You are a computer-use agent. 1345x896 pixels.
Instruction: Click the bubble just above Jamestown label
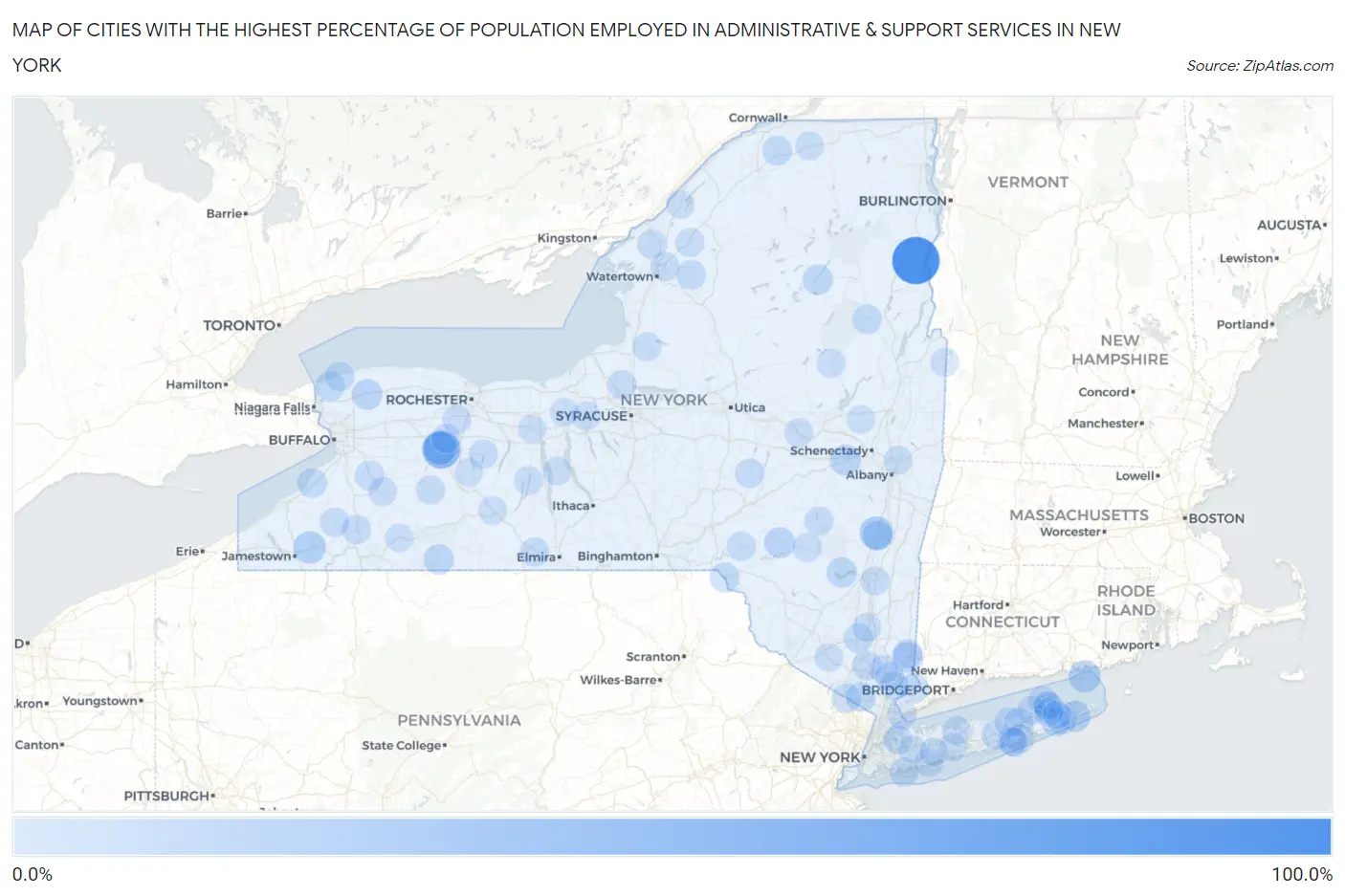point(309,548)
